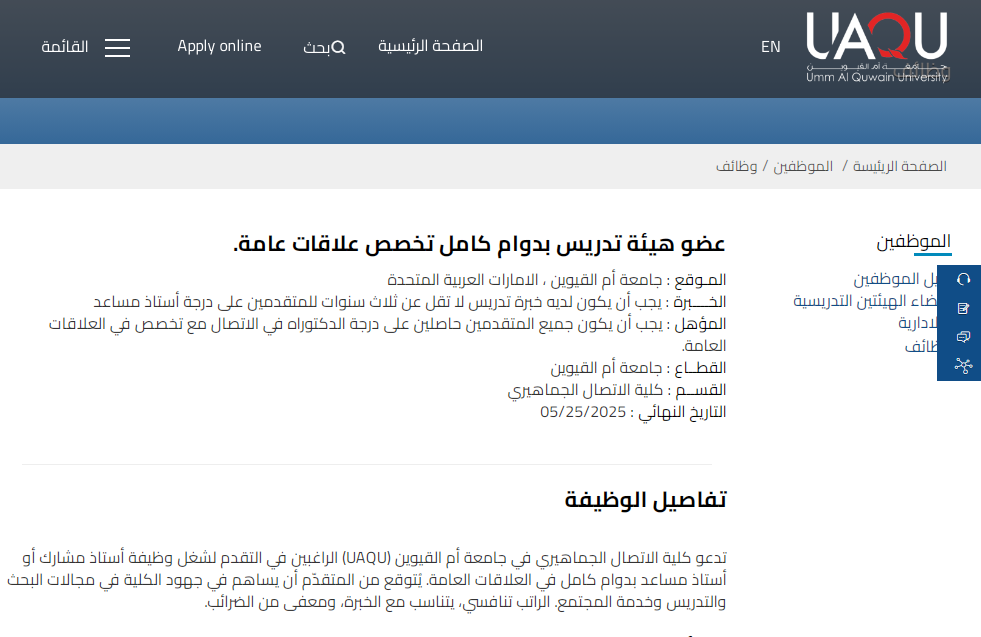Image resolution: width=981 pixels, height=637 pixels.
Task: Click the chat bubbles icon in side panel
Action: (963, 337)
